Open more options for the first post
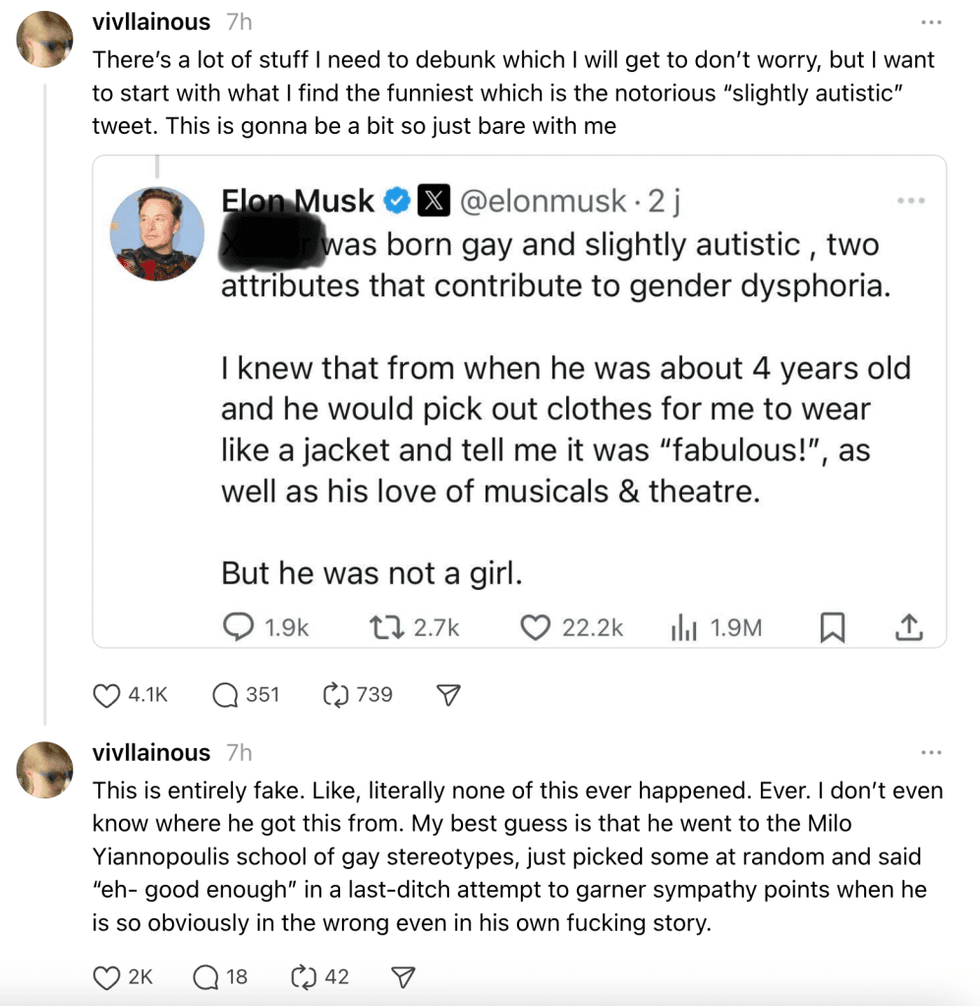 click(x=932, y=22)
